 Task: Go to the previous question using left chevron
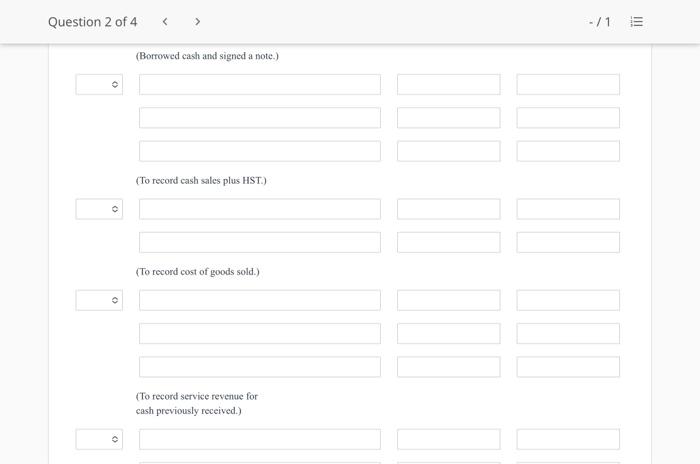(x=165, y=21)
